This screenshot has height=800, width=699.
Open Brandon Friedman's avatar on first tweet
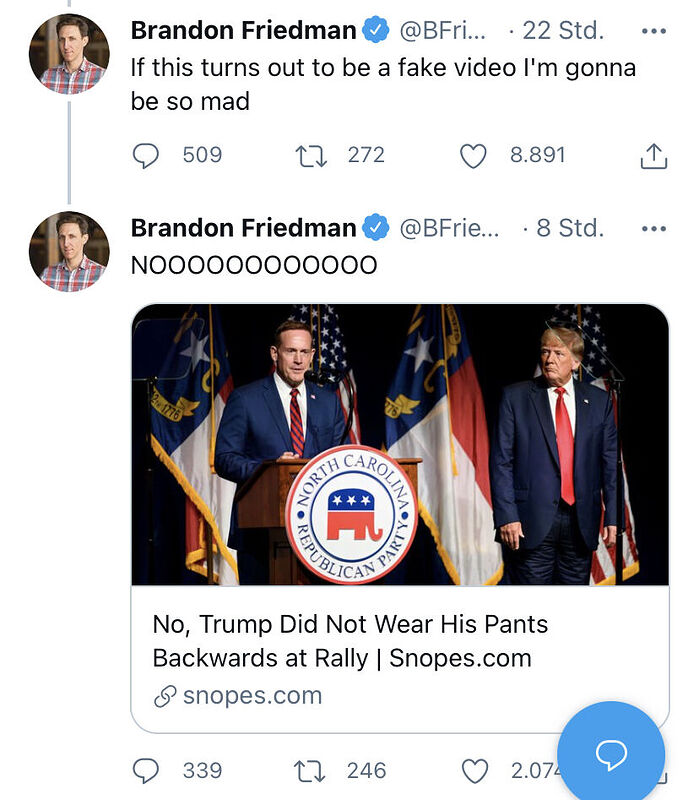tap(69, 55)
